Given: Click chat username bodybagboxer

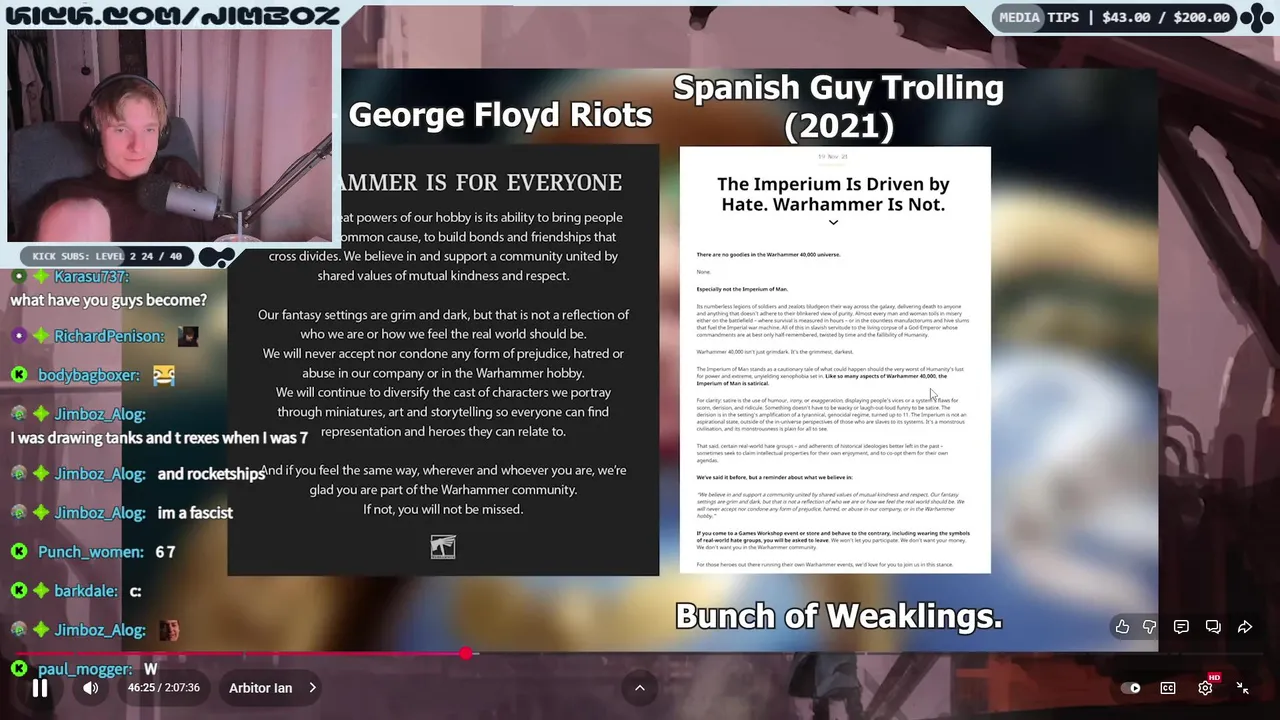Looking at the screenshot, I should click(x=89, y=375).
